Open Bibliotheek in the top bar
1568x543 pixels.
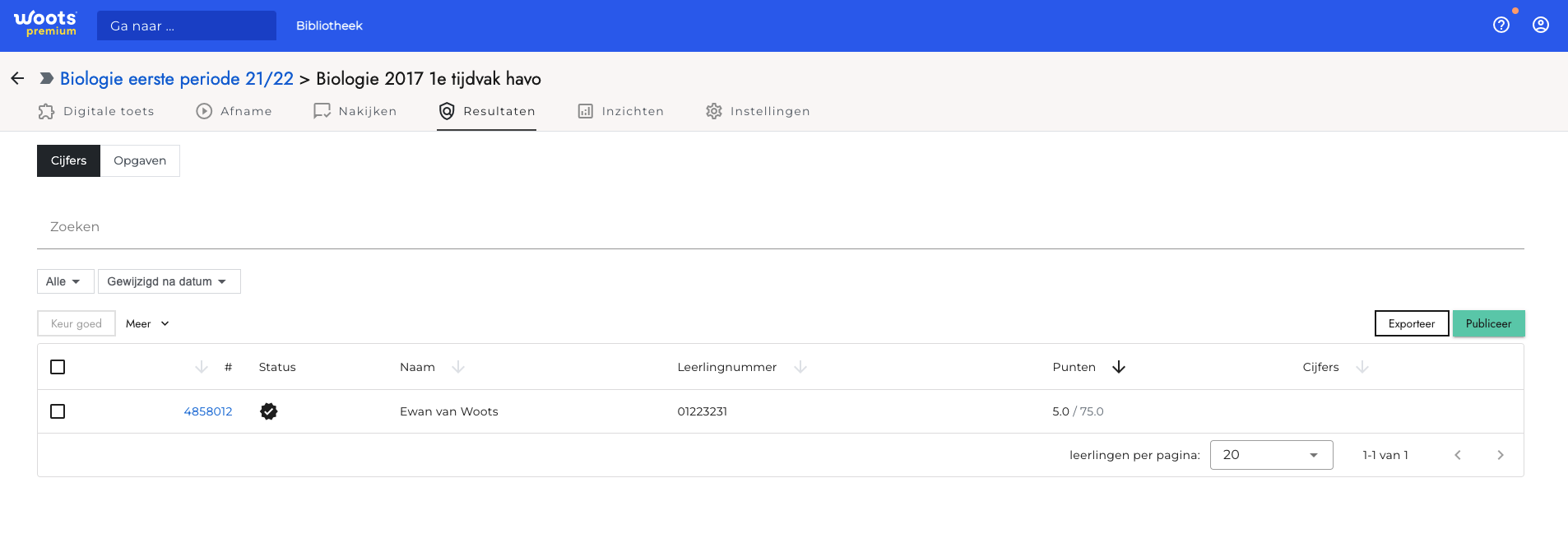pos(329,26)
